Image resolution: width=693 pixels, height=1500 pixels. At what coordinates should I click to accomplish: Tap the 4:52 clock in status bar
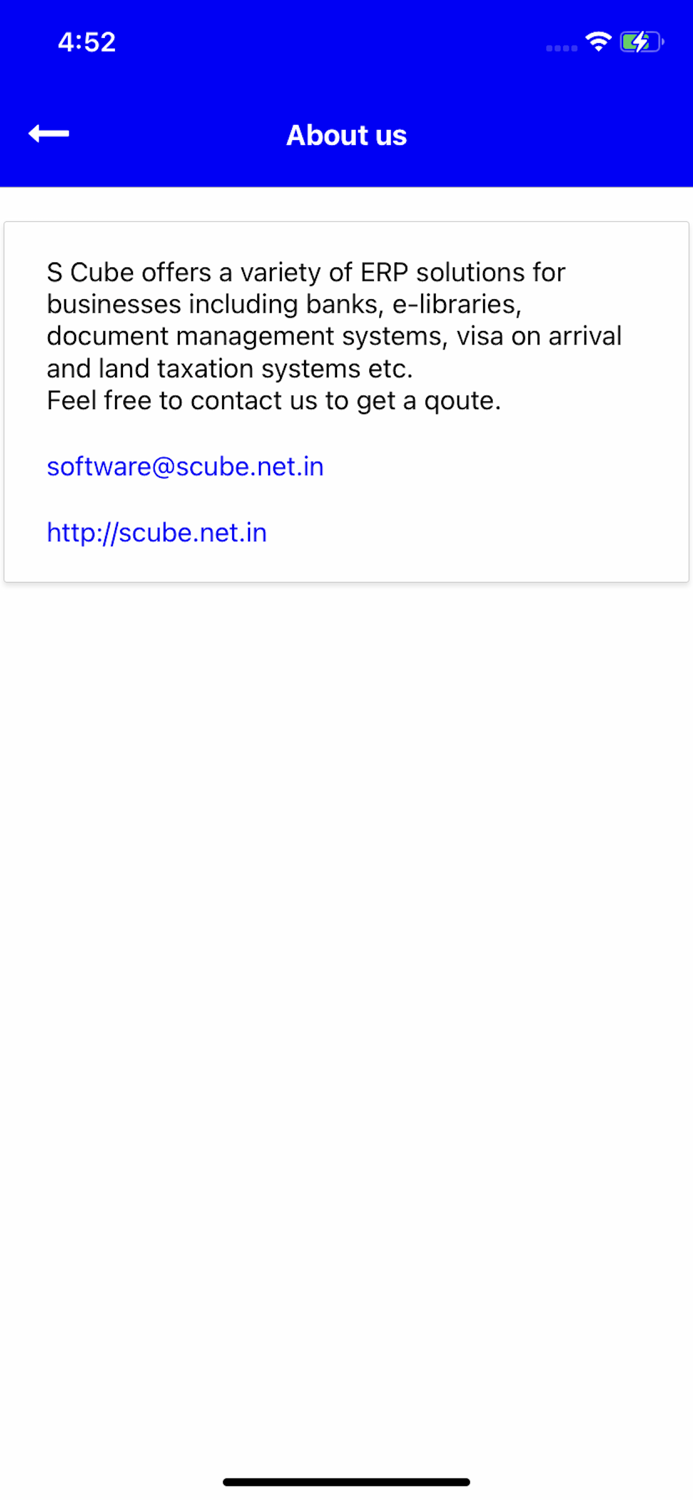87,42
